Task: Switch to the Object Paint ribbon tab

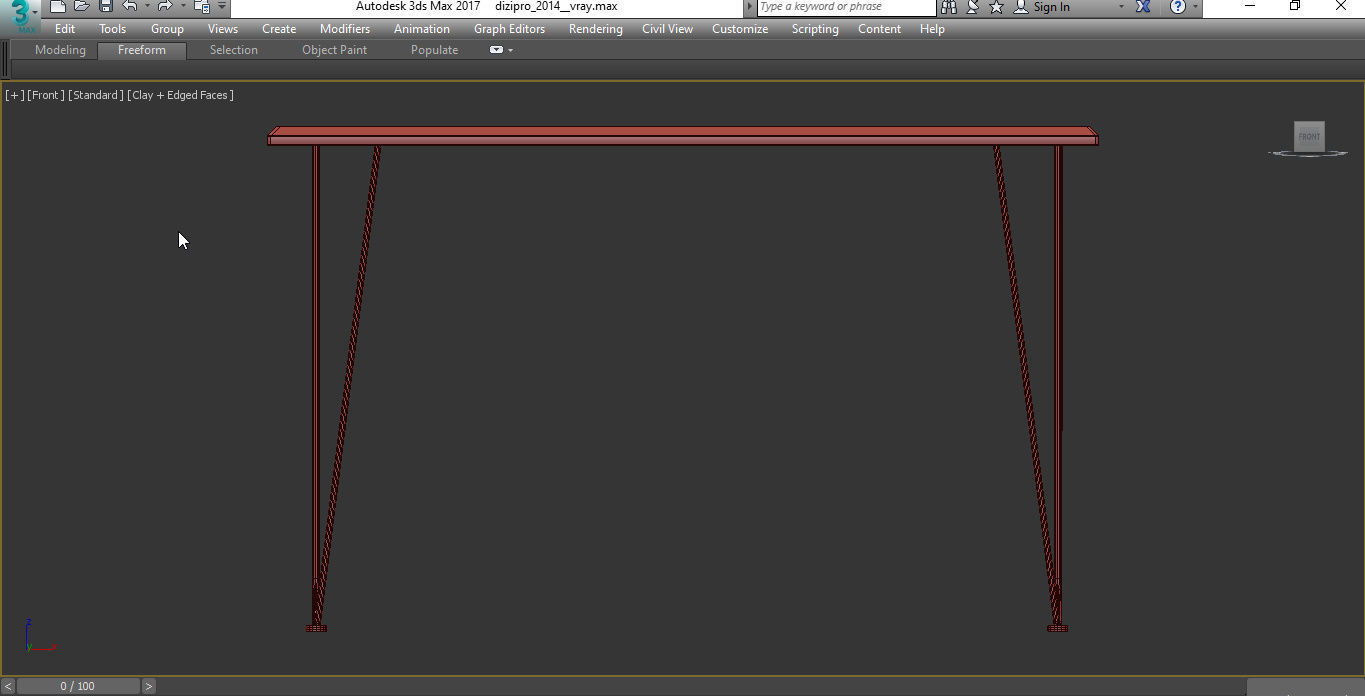Action: [334, 50]
